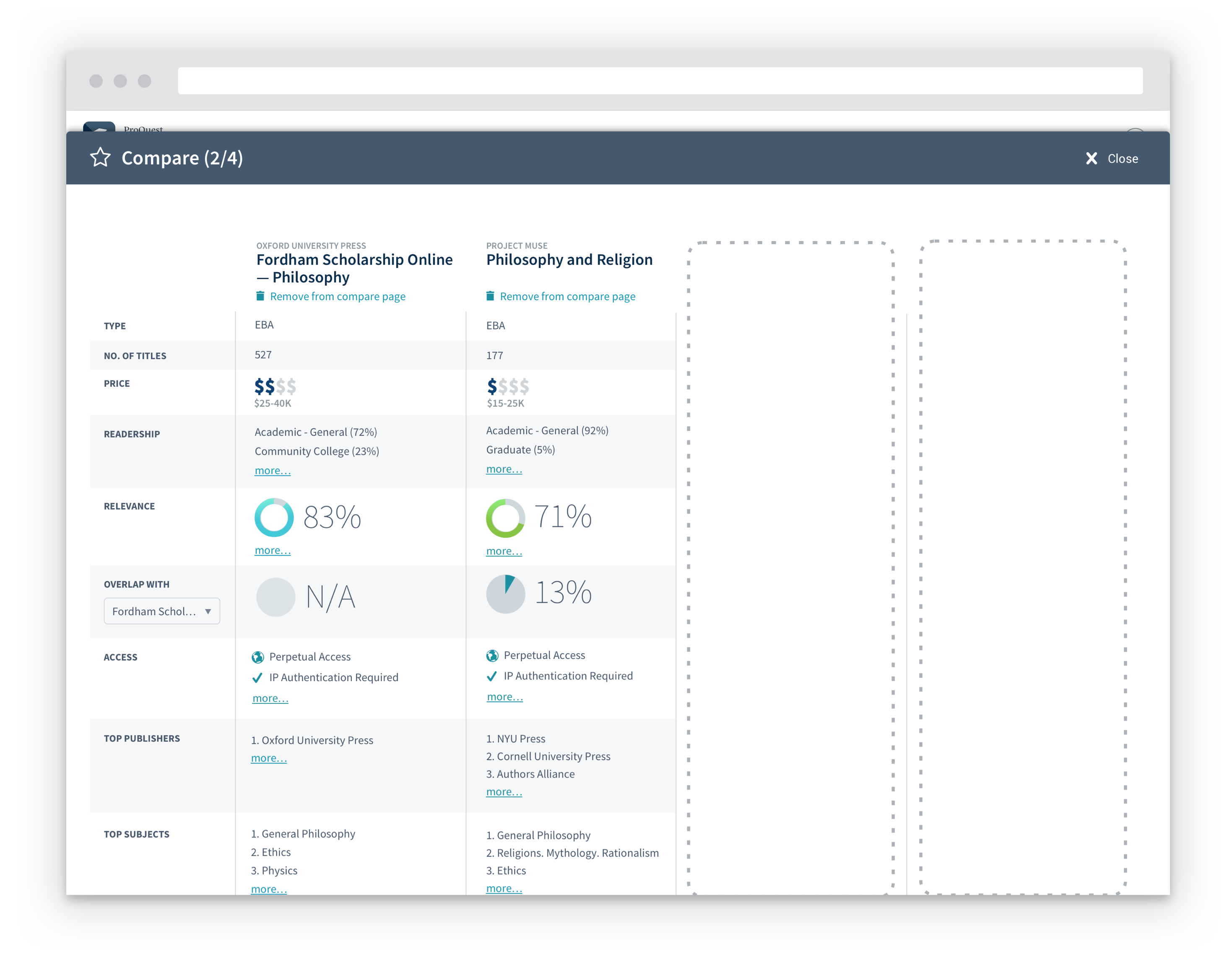This screenshot has height=958, width=1232.
Task: Click the TOP PUBLISHERS row label
Action: pos(142,739)
